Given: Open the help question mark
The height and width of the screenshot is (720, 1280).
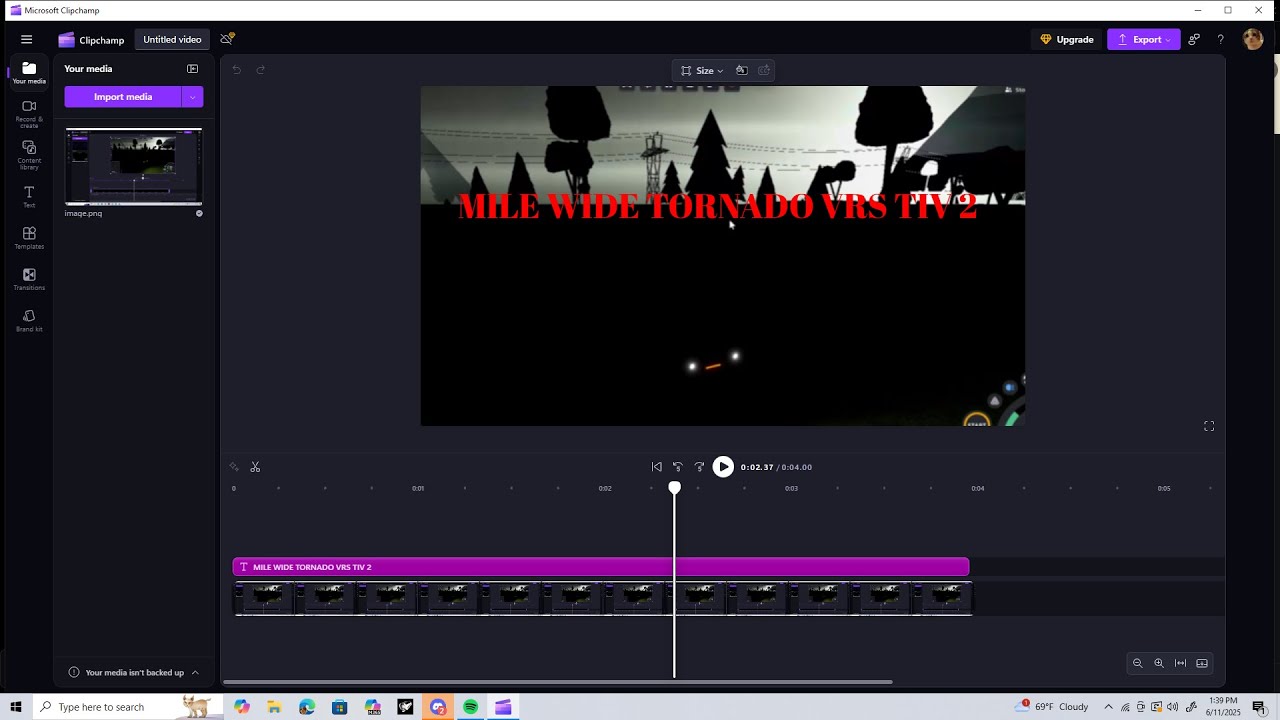Looking at the screenshot, I should tap(1220, 40).
